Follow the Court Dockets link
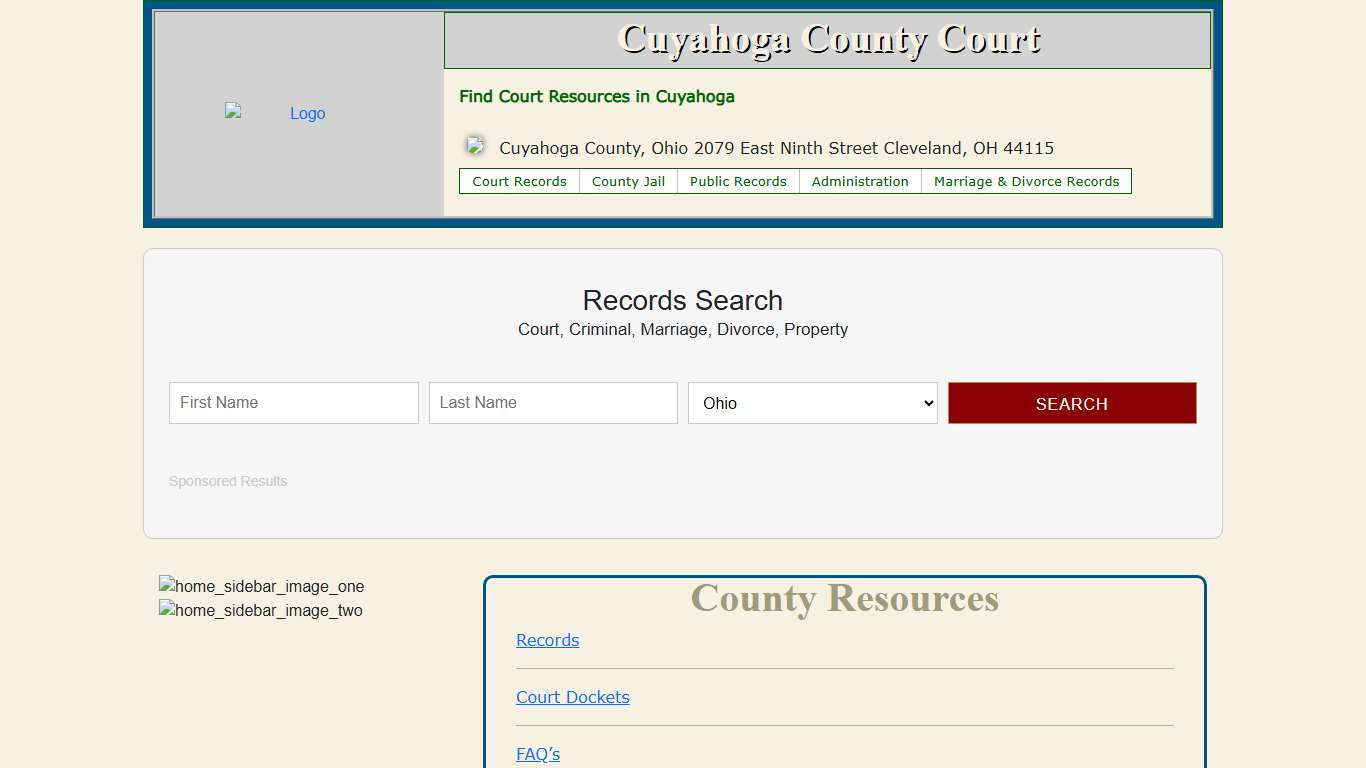Image resolution: width=1366 pixels, height=768 pixels. tap(572, 697)
